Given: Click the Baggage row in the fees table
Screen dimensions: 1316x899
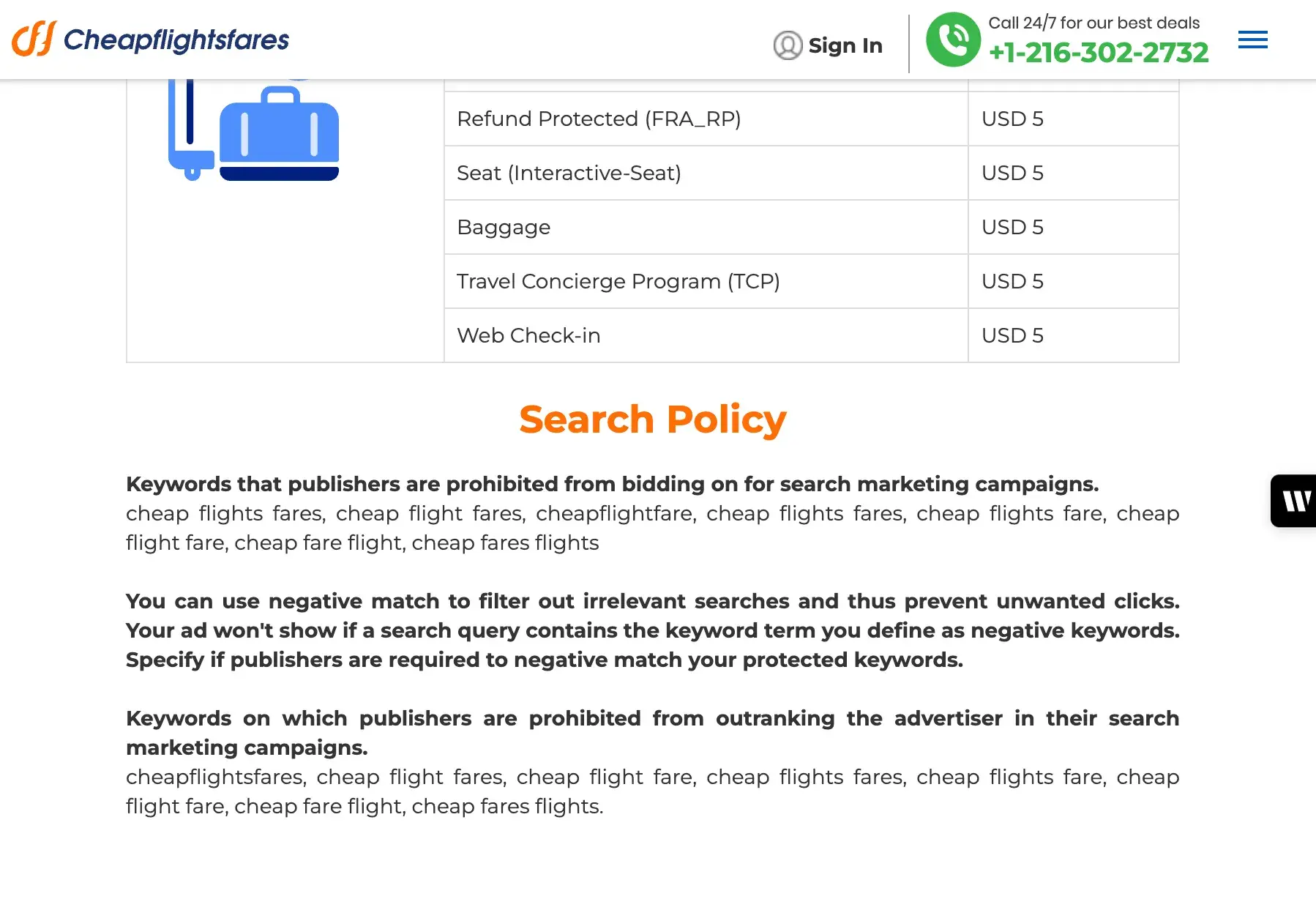Looking at the screenshot, I should coord(504,227).
